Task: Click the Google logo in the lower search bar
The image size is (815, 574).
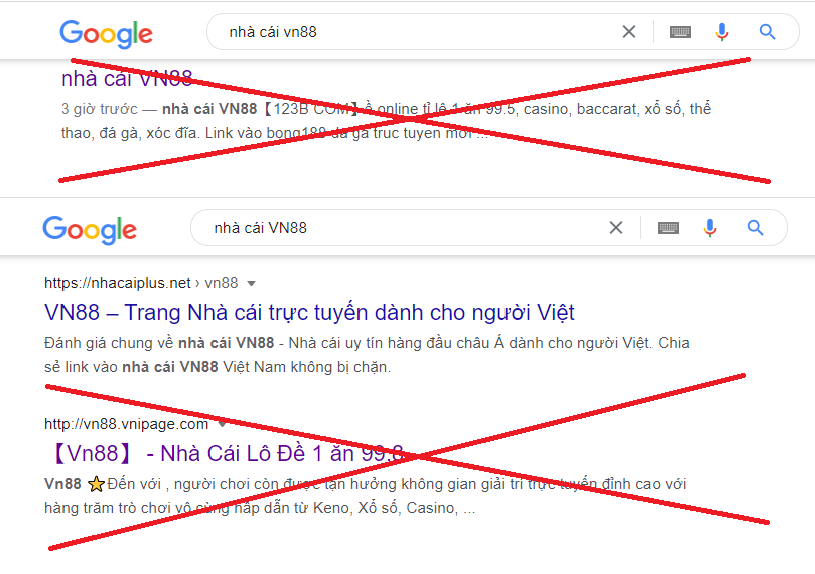Action: click(89, 229)
